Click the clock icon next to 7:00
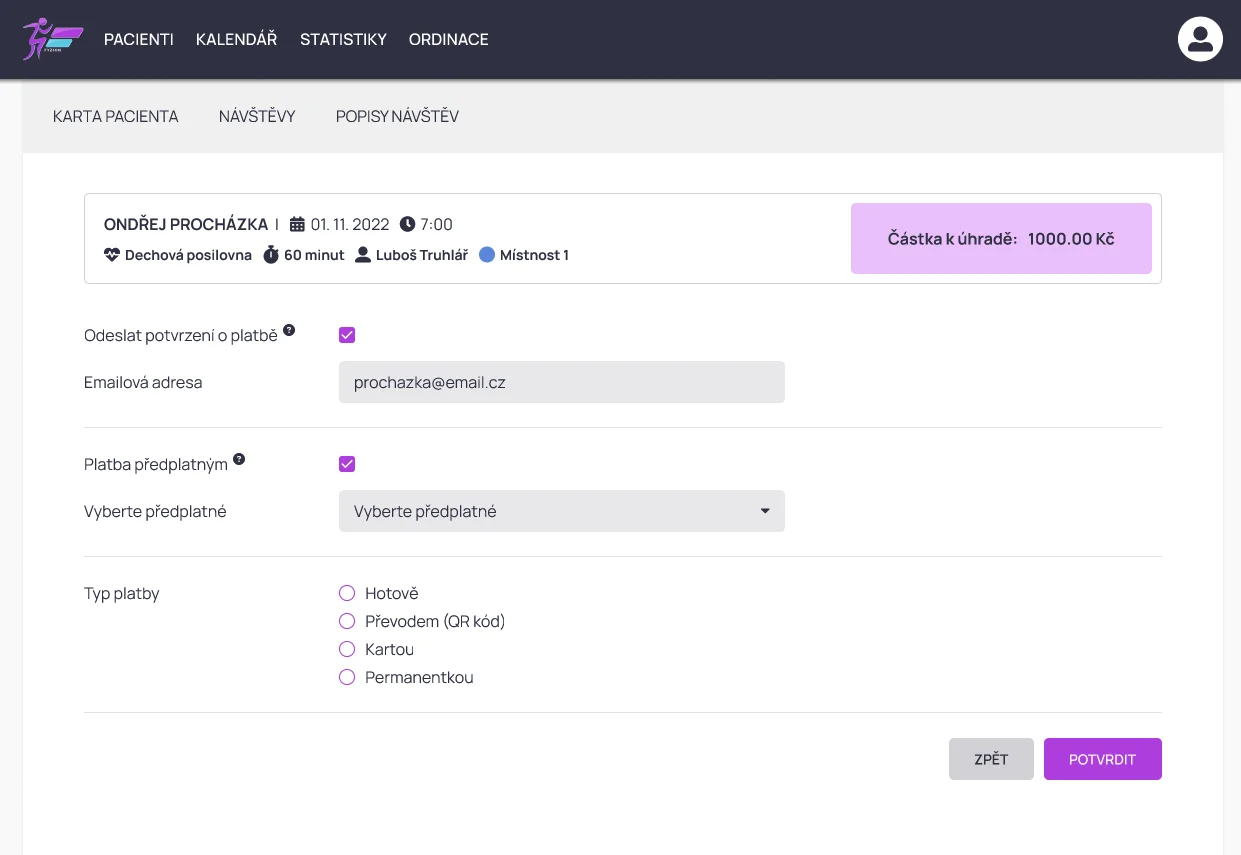The image size is (1241, 855). (x=407, y=224)
